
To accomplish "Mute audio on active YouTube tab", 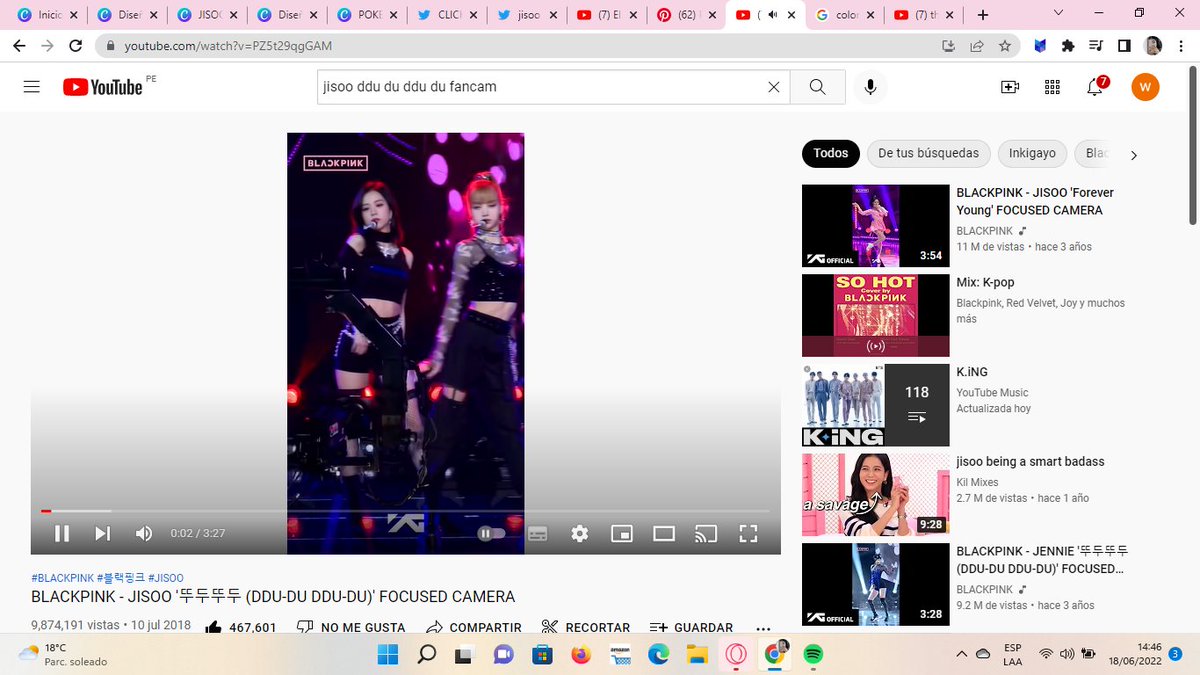I will click(x=772, y=15).
